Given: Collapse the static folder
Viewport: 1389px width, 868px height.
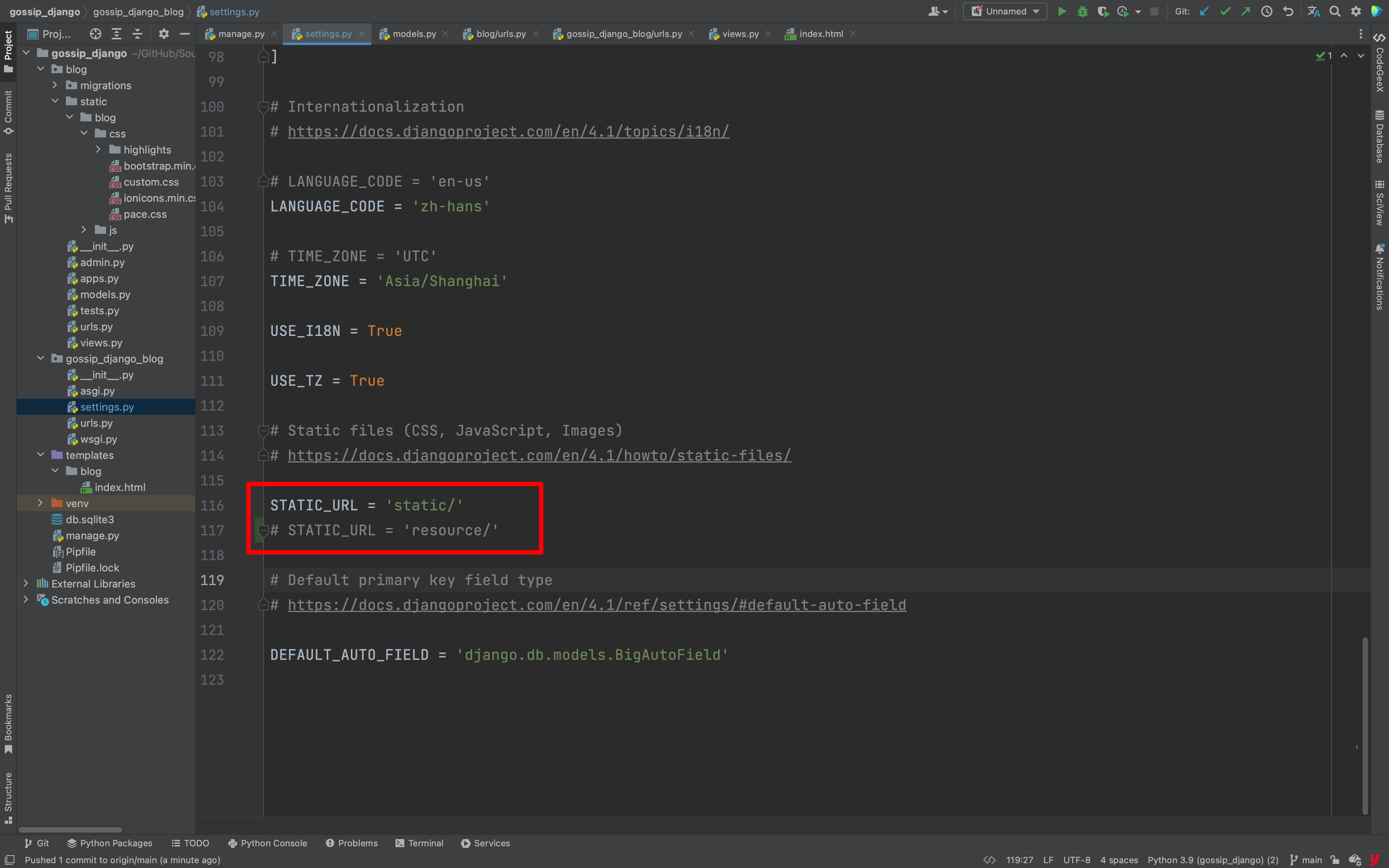Looking at the screenshot, I should (55, 101).
